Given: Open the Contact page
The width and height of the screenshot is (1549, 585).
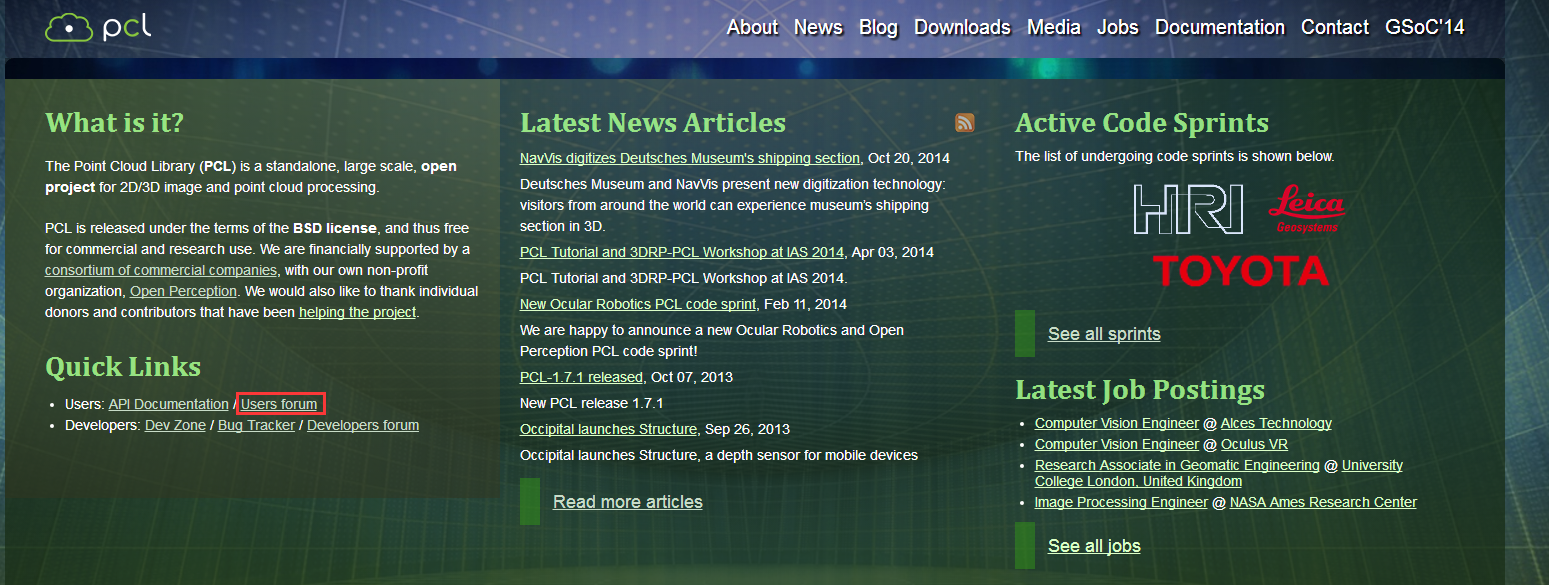Looking at the screenshot, I should click(1335, 27).
